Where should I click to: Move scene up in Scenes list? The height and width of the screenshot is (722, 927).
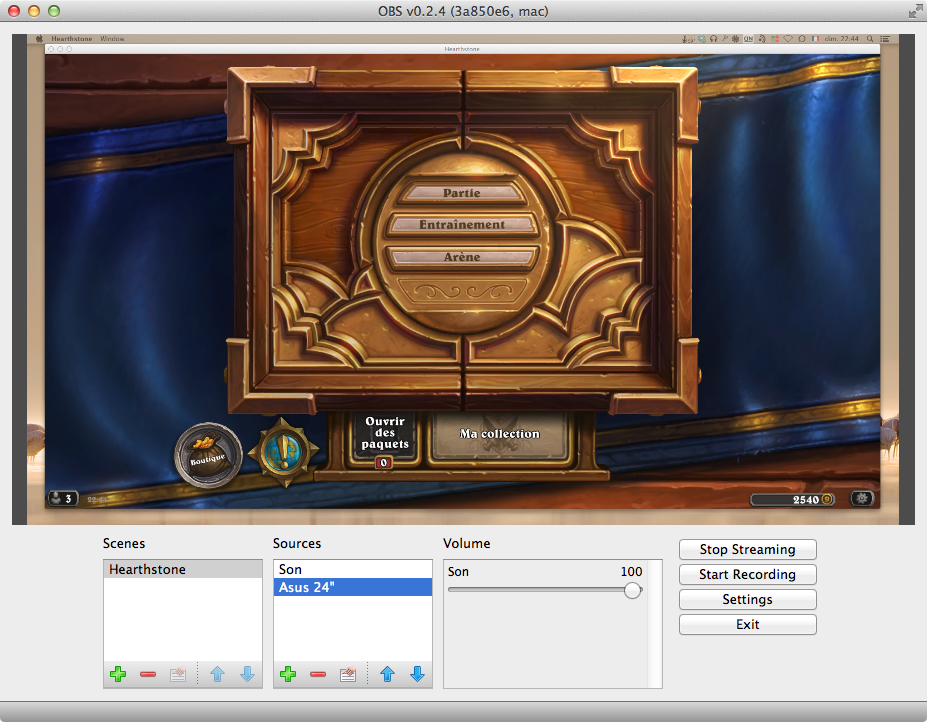tap(218, 674)
